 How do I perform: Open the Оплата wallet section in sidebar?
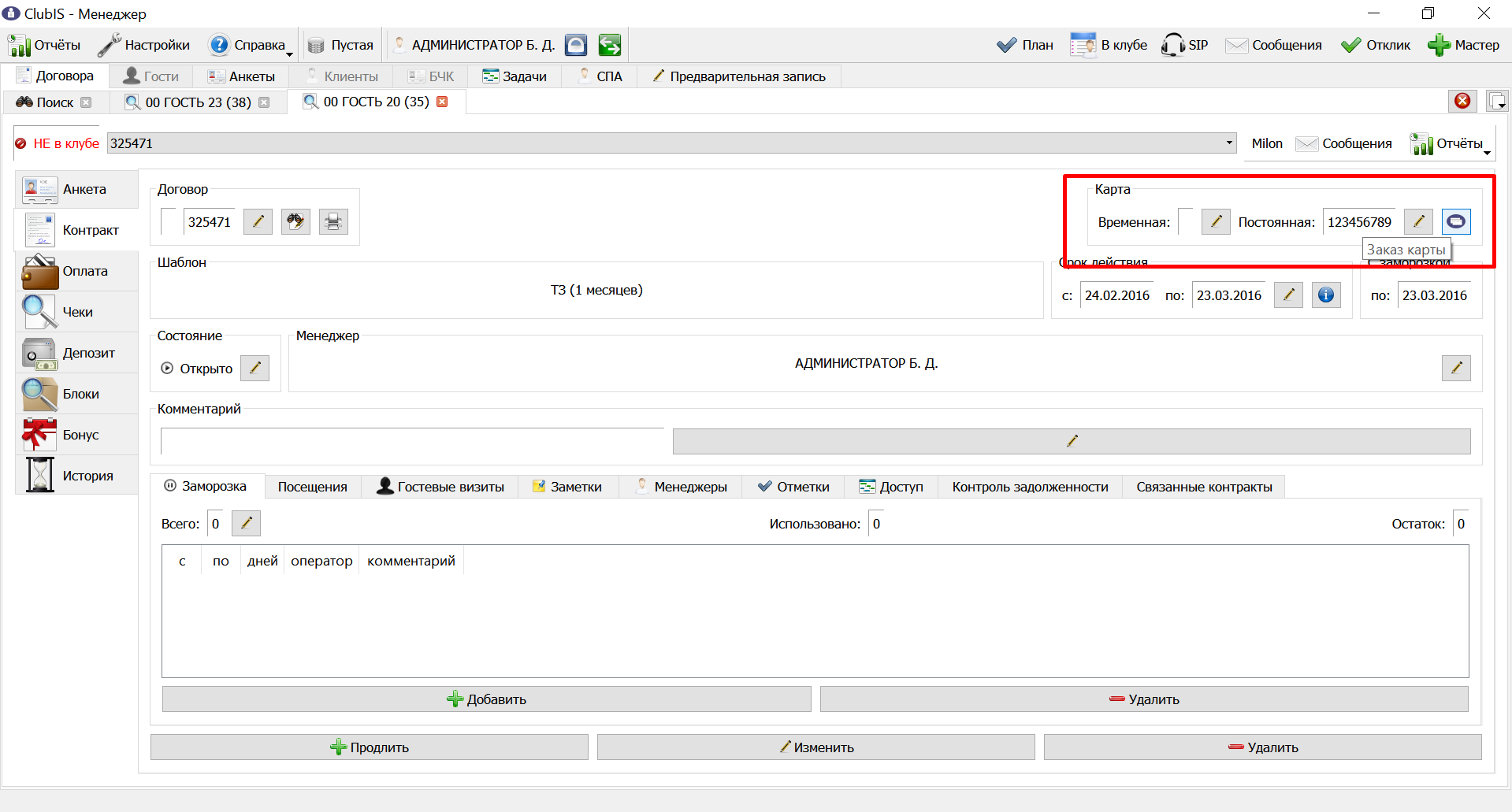tap(76, 271)
